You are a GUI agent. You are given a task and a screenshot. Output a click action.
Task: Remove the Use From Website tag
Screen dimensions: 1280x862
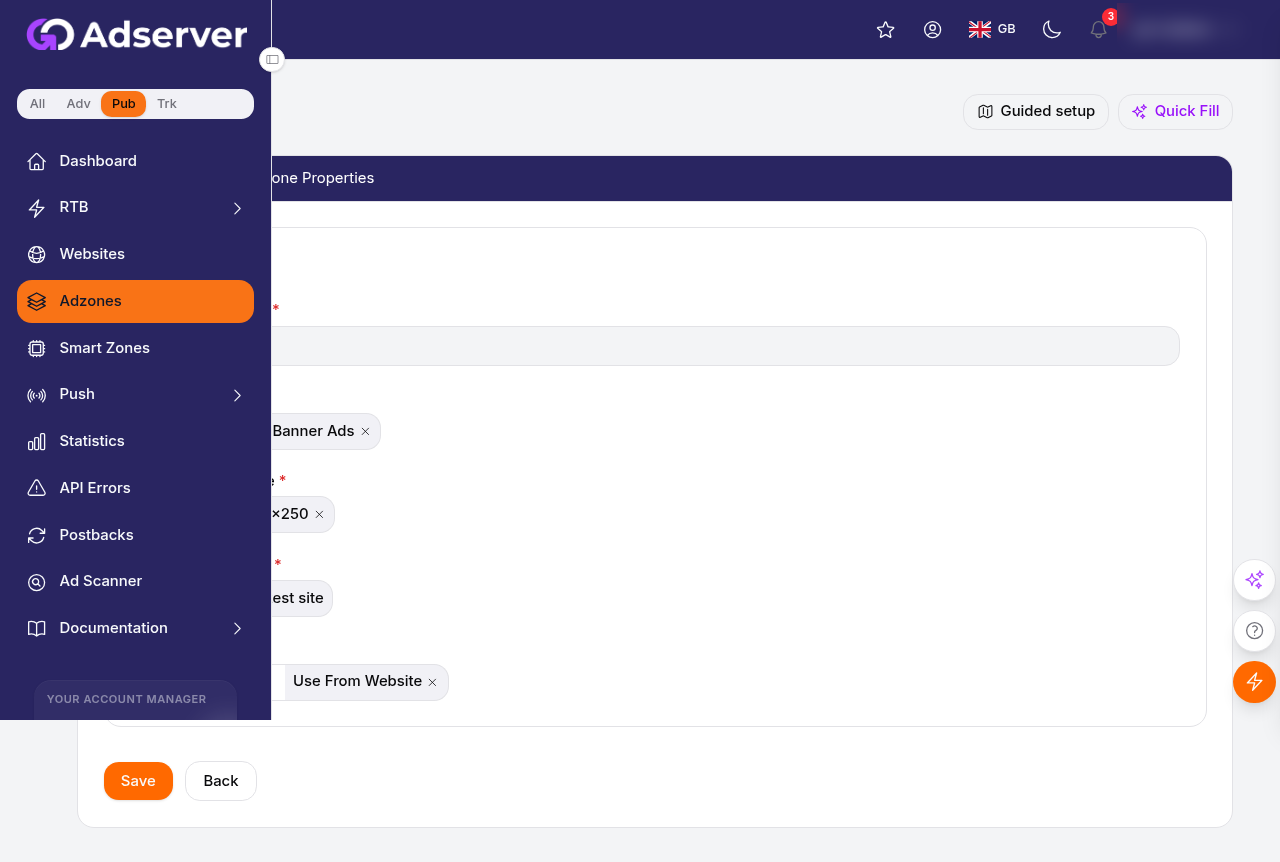click(x=432, y=682)
